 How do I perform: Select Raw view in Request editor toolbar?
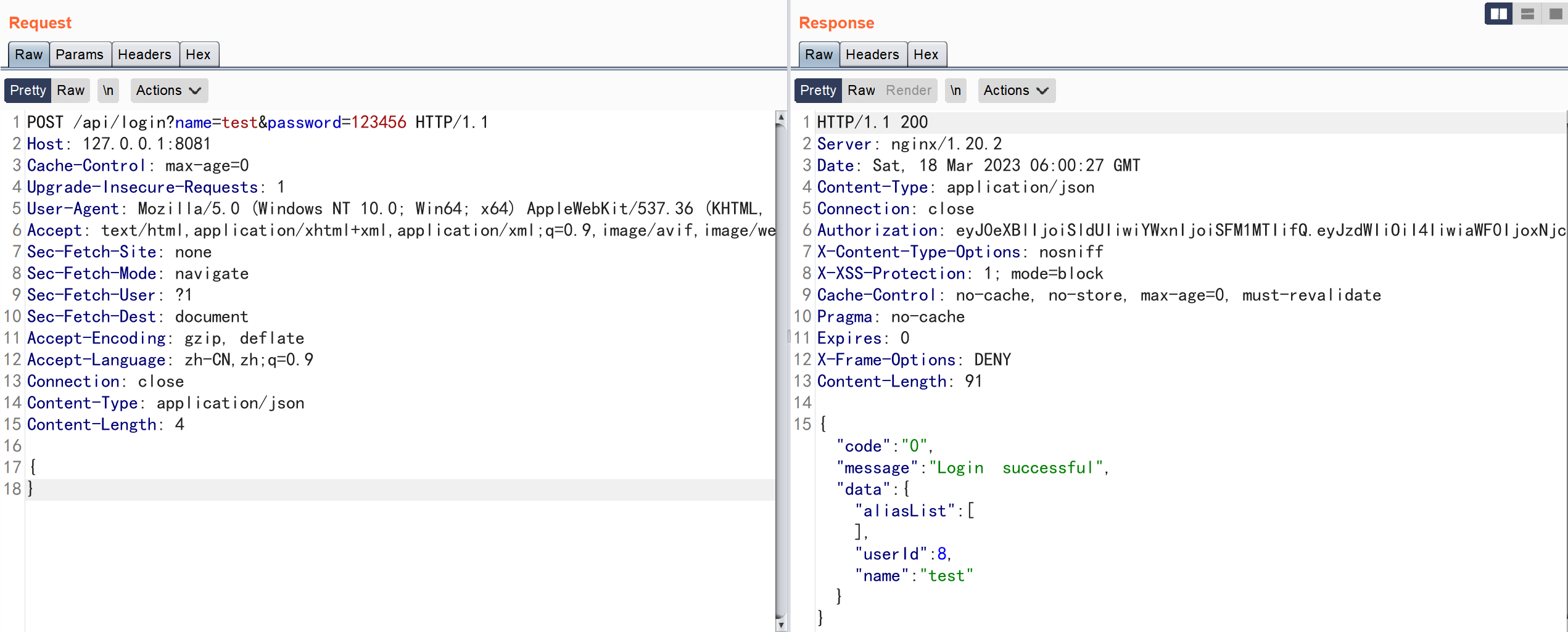[x=70, y=90]
